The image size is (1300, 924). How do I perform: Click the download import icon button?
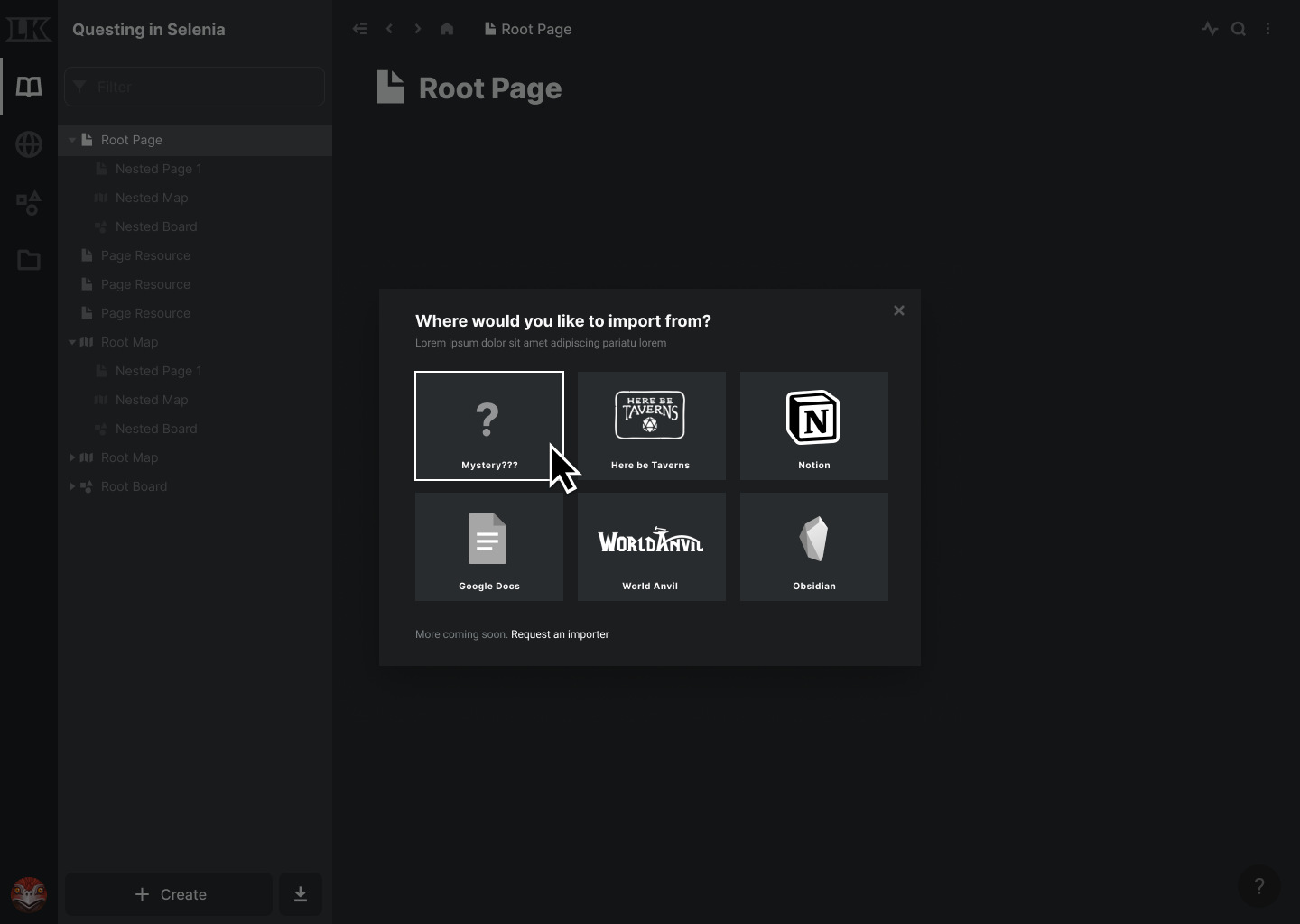click(x=301, y=894)
